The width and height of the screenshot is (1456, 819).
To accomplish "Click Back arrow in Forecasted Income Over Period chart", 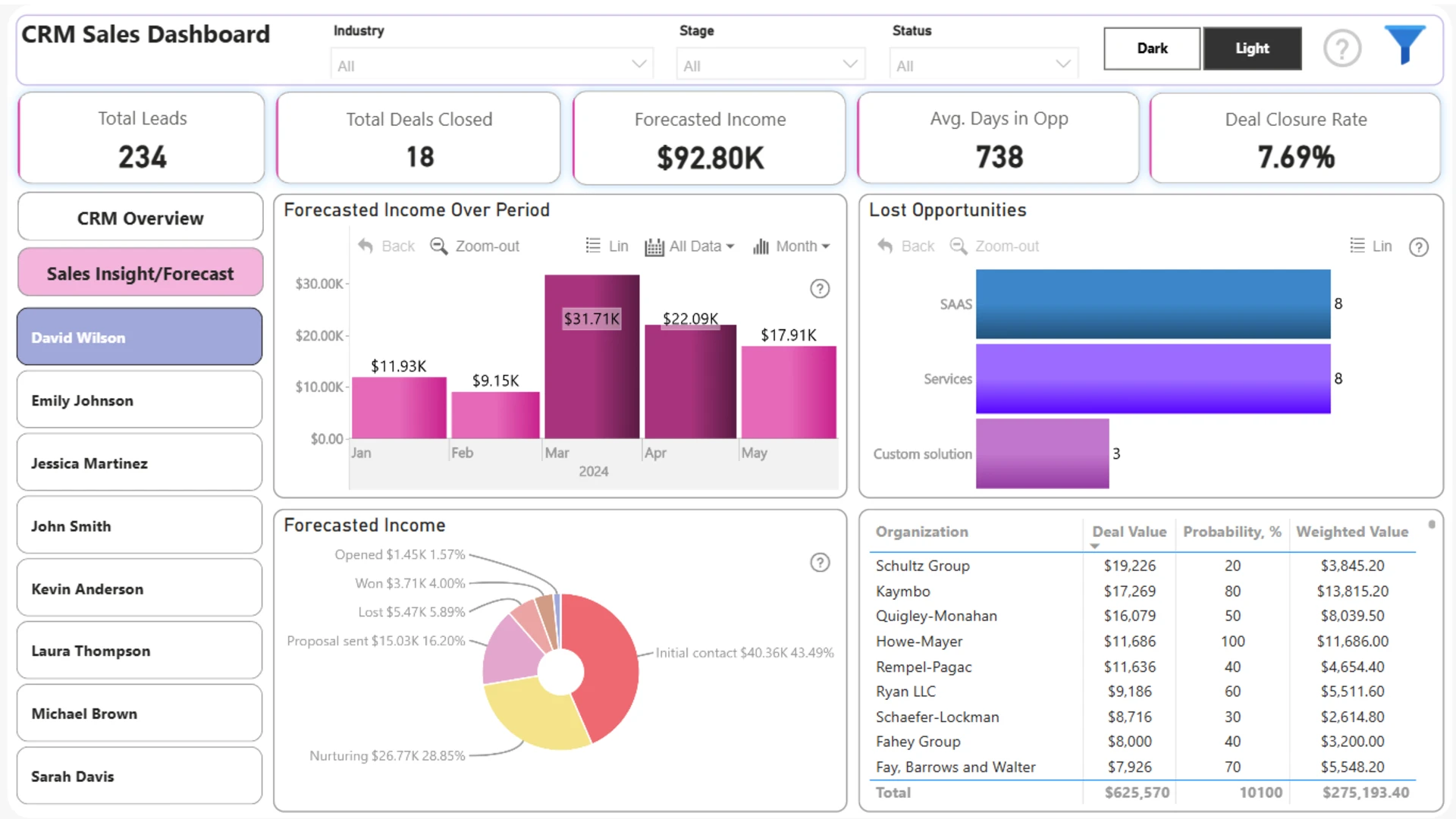I will (387, 246).
